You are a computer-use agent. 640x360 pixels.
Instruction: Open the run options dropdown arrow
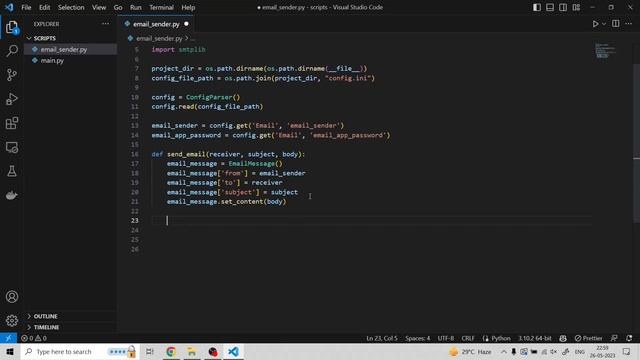tap(604, 24)
